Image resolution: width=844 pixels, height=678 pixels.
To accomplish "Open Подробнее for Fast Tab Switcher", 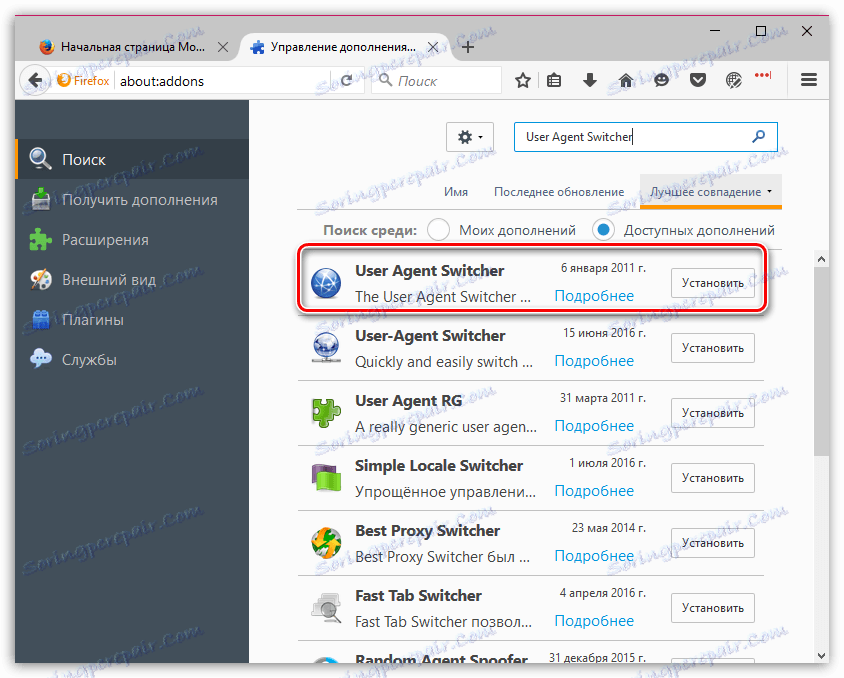I will [594, 621].
